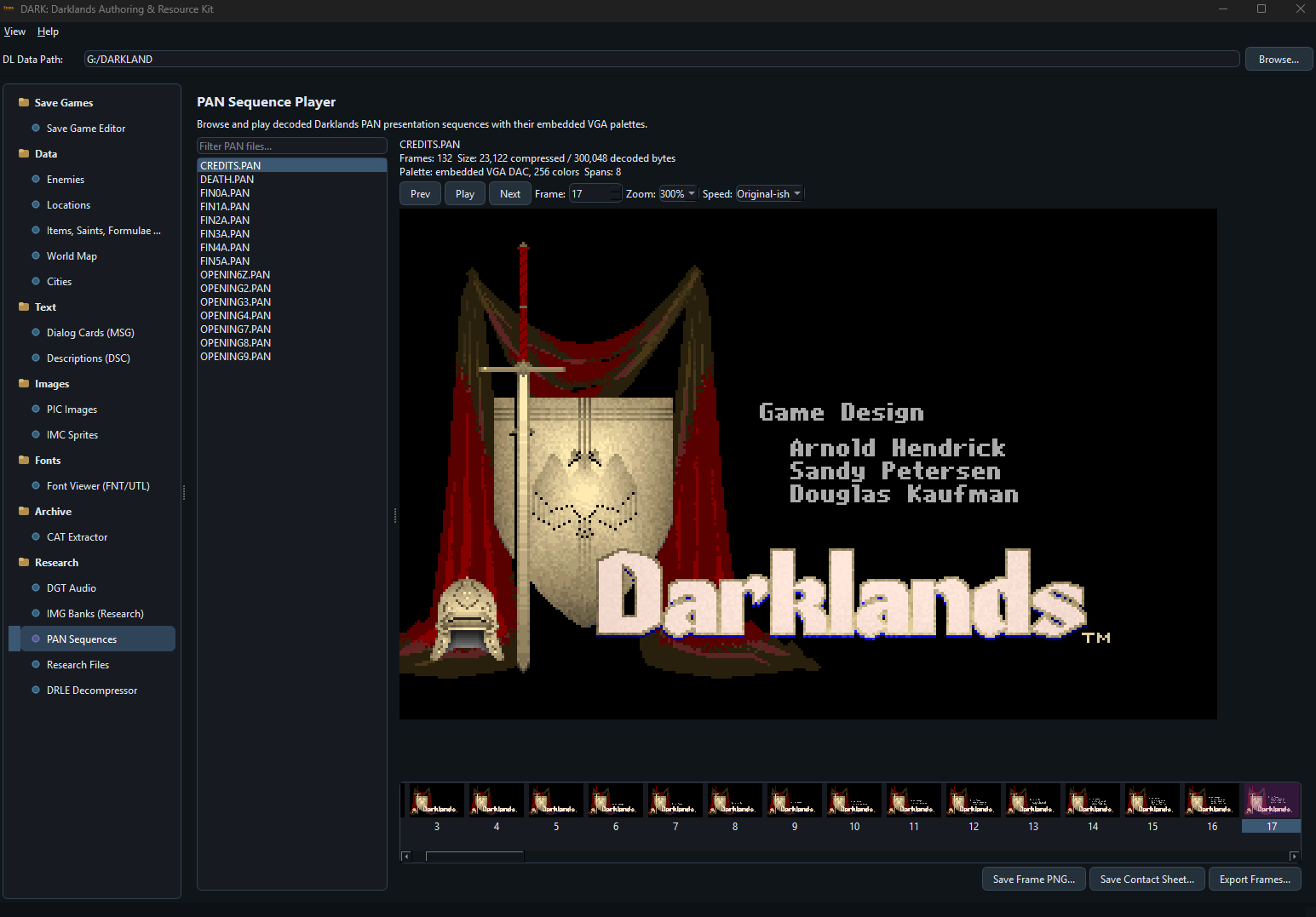Open the Speed Original-ish dropdown
This screenshot has width=1316, height=917.
(769, 193)
